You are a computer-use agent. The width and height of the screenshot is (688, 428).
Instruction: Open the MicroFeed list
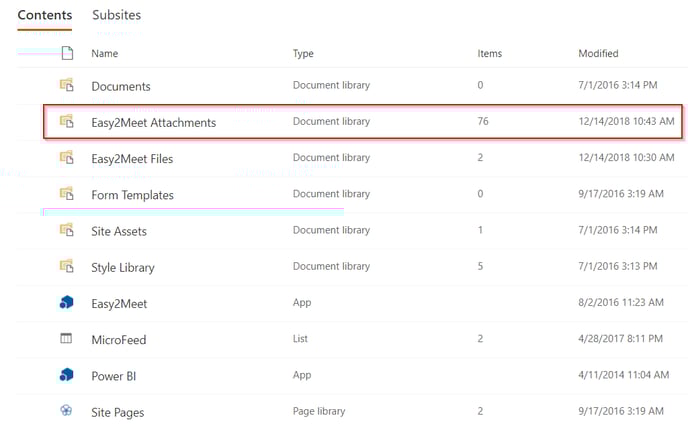coord(118,340)
